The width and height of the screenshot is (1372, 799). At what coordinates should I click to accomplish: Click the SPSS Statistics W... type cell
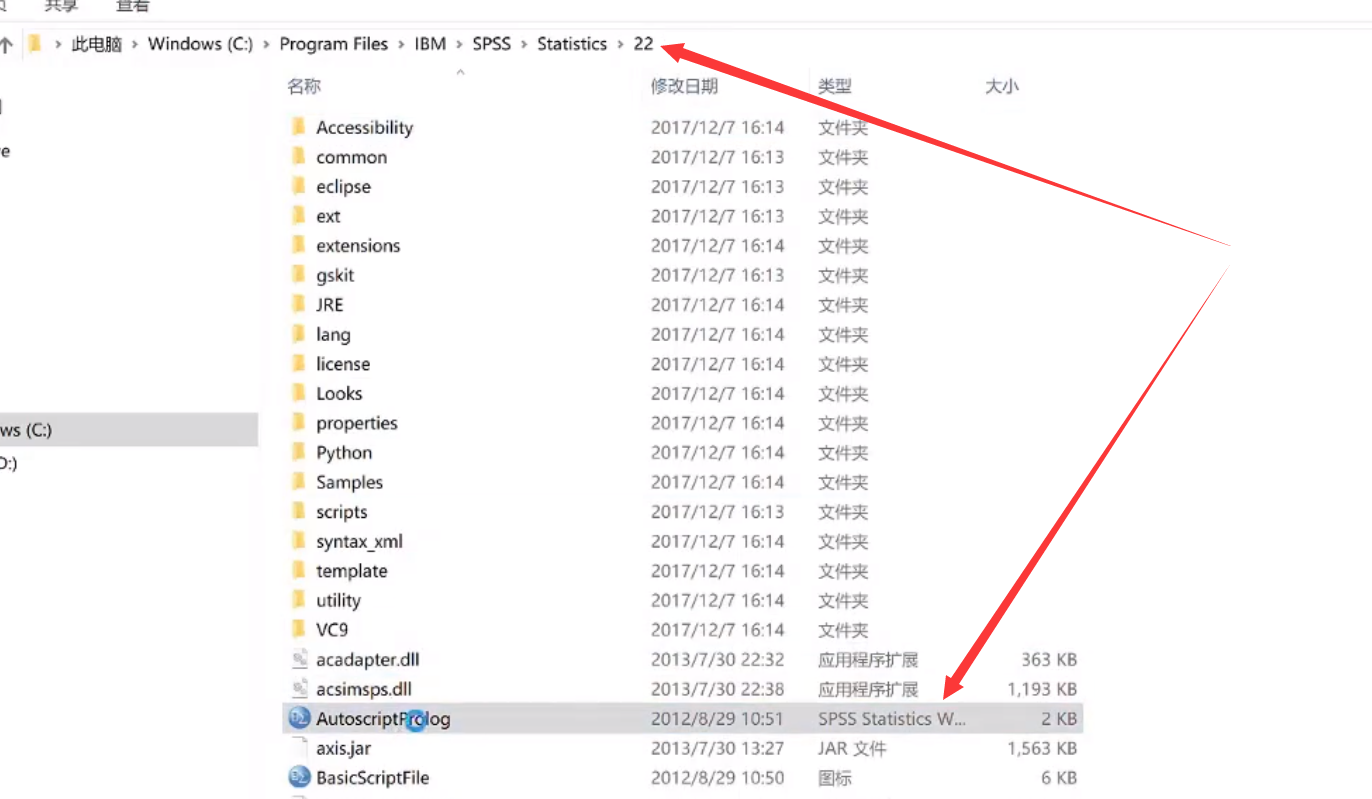click(x=892, y=718)
